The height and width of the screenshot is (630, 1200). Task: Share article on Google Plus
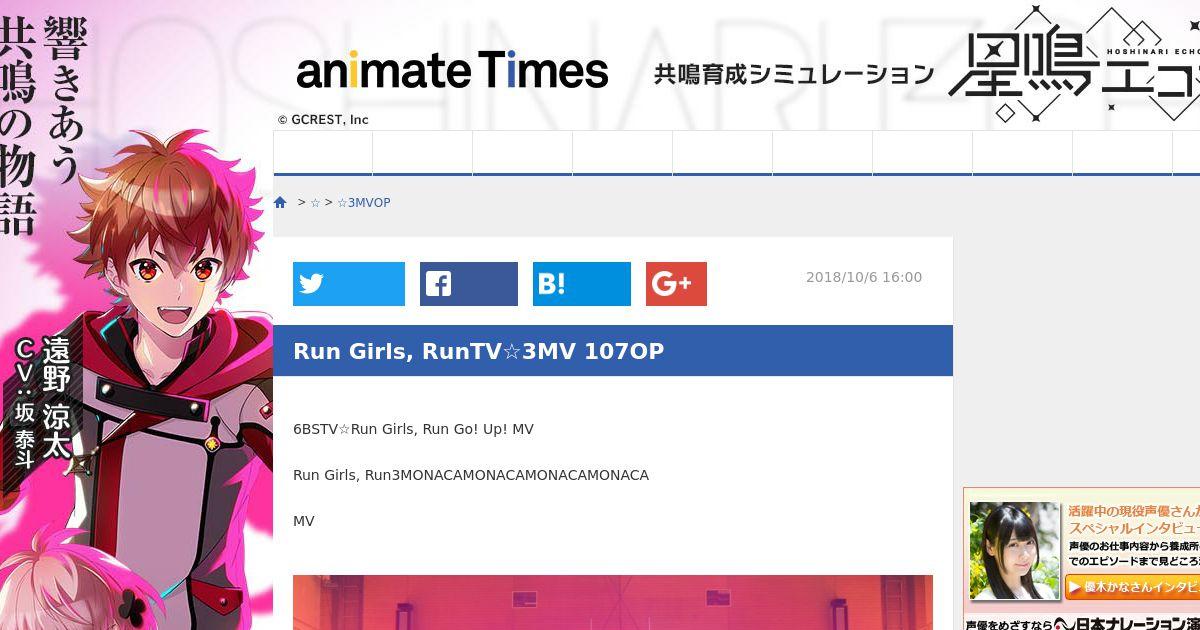(x=676, y=284)
